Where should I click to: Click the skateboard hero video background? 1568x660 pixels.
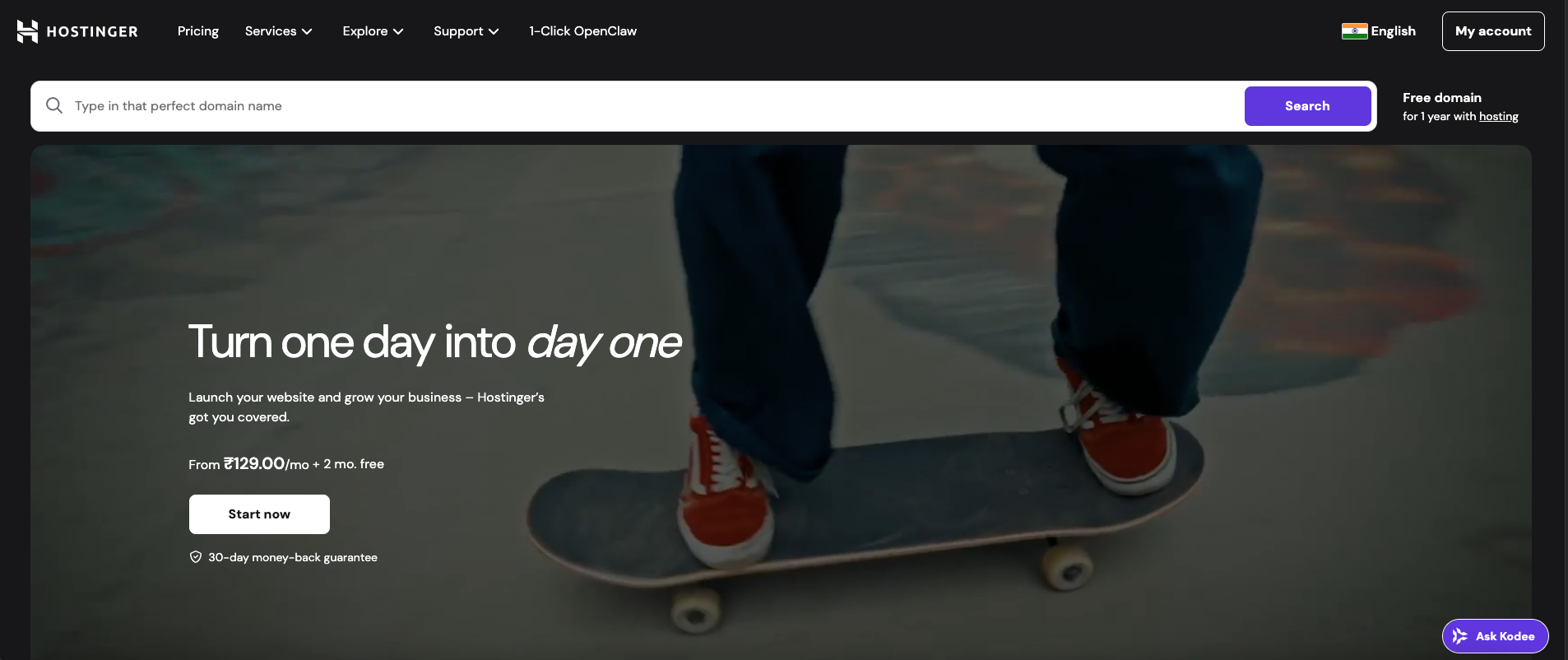[905, 329]
